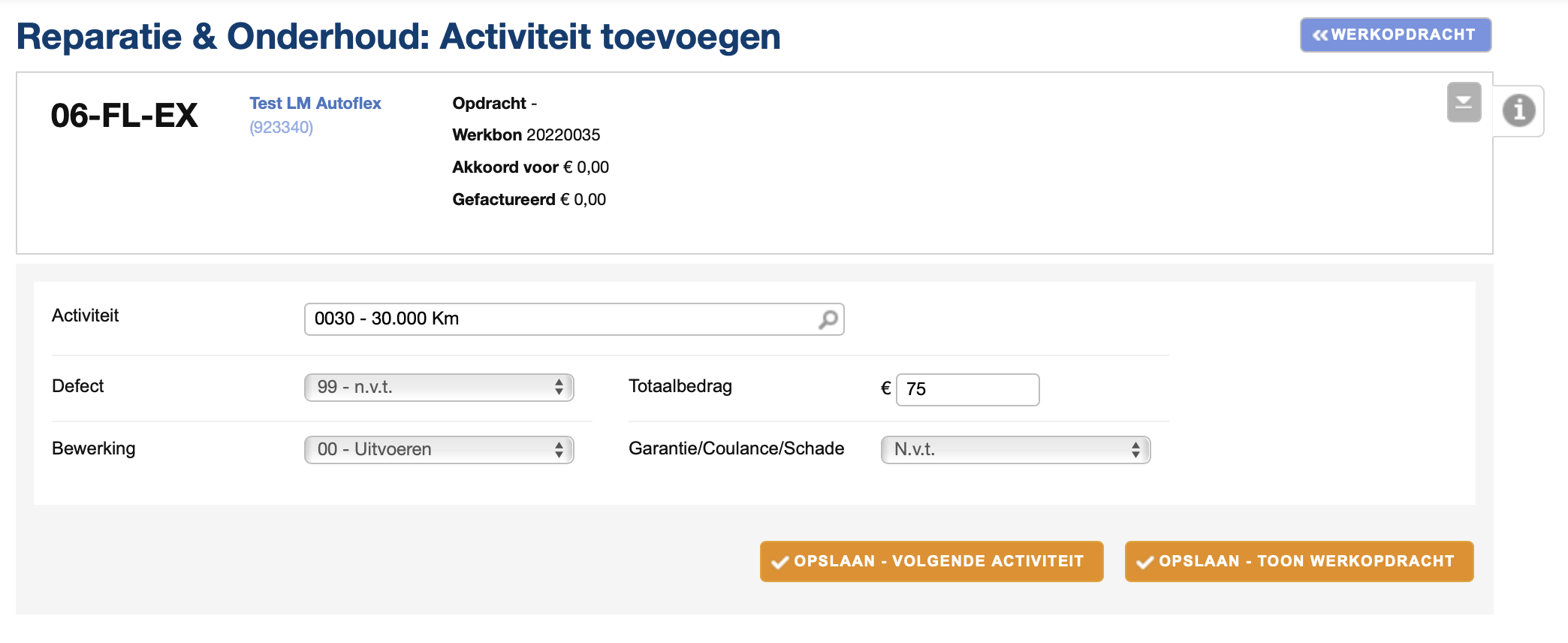Click the euro sign beside Totaalbedrag
The width and height of the screenshot is (1568, 643).
click(x=885, y=389)
